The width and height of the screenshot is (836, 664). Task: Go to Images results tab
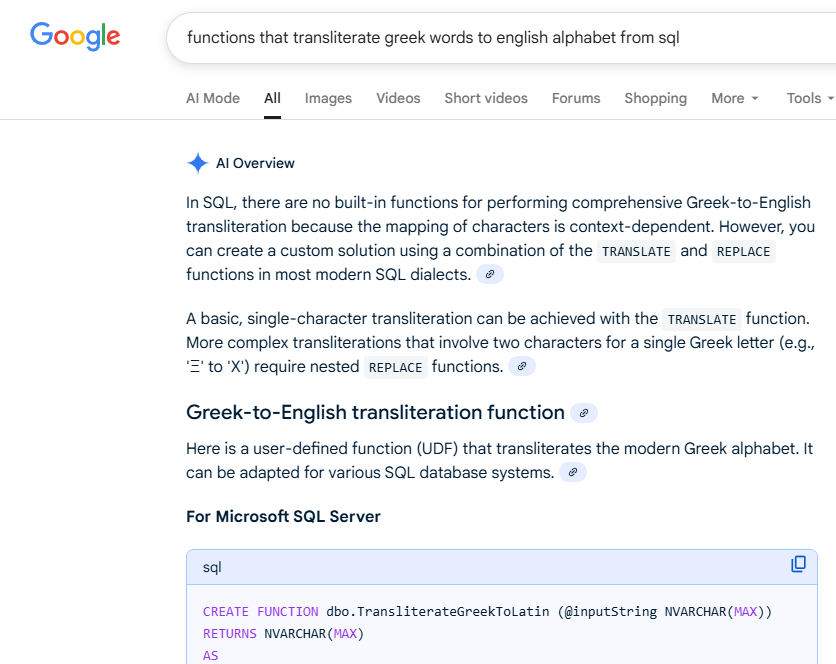(x=328, y=98)
